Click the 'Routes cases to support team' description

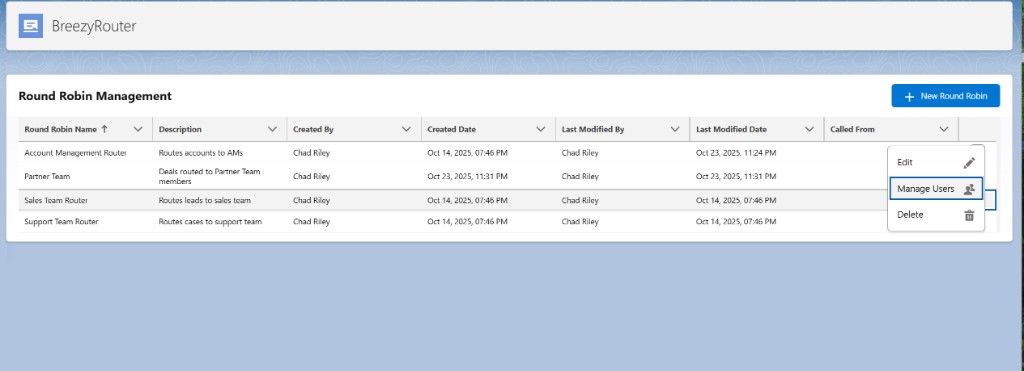(210, 222)
